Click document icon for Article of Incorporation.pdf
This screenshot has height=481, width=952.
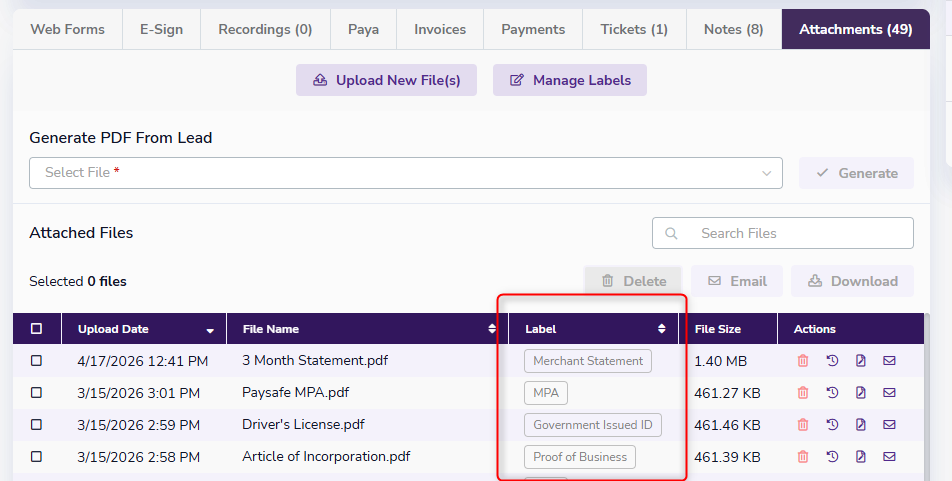point(860,457)
